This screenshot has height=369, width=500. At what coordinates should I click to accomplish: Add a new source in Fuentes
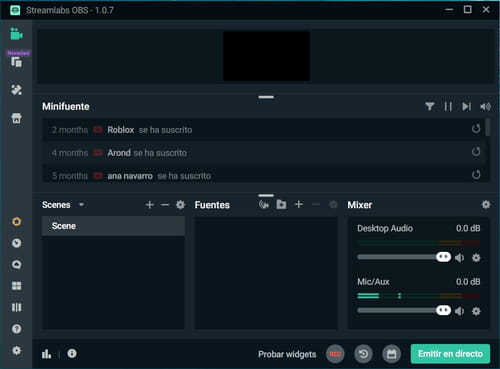299,204
